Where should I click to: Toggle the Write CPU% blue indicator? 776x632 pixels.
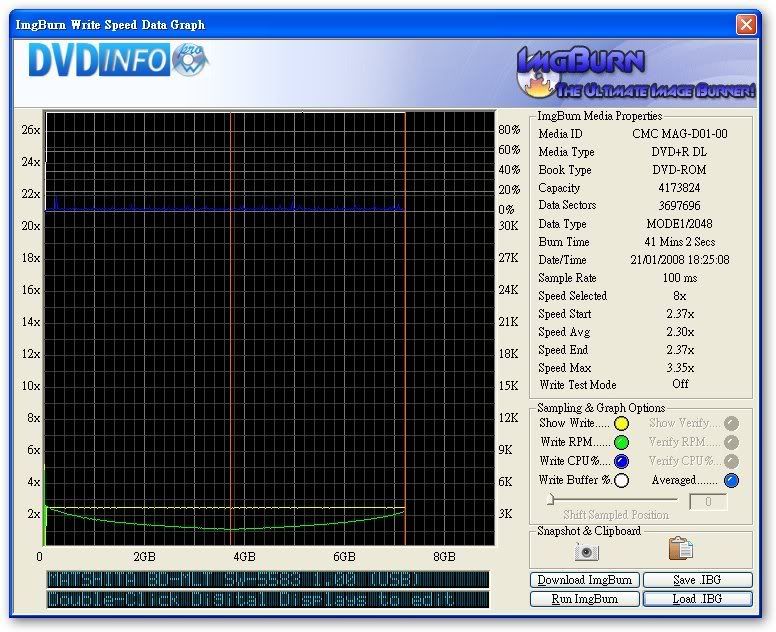click(x=621, y=461)
